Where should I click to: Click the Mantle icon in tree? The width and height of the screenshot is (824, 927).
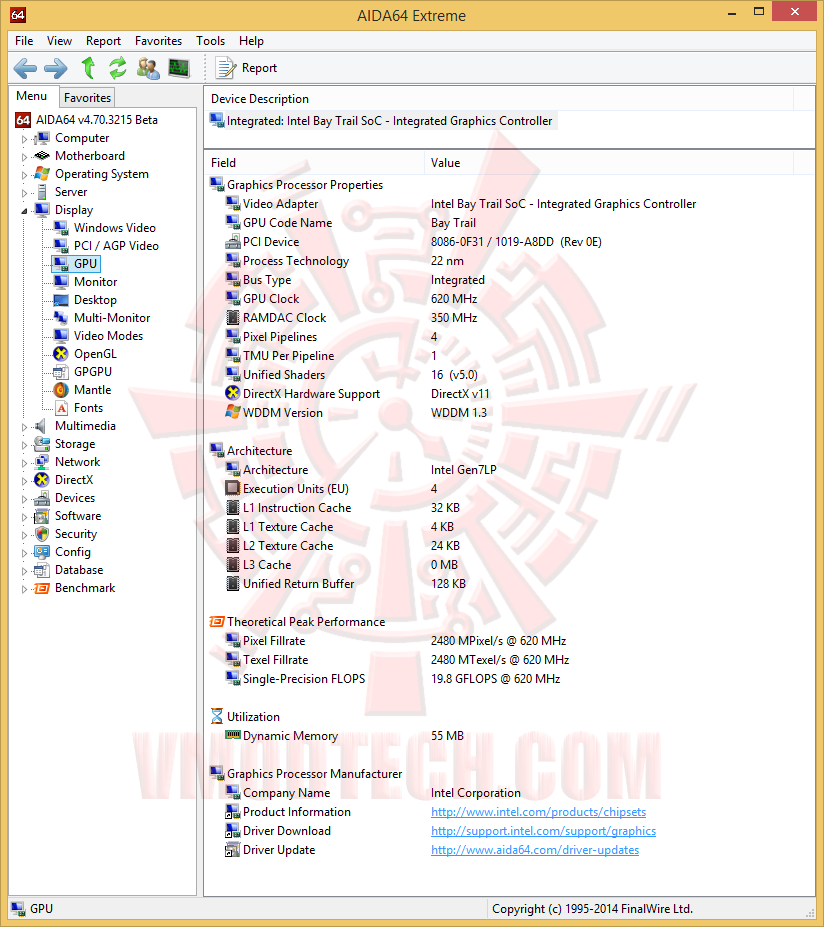60,390
